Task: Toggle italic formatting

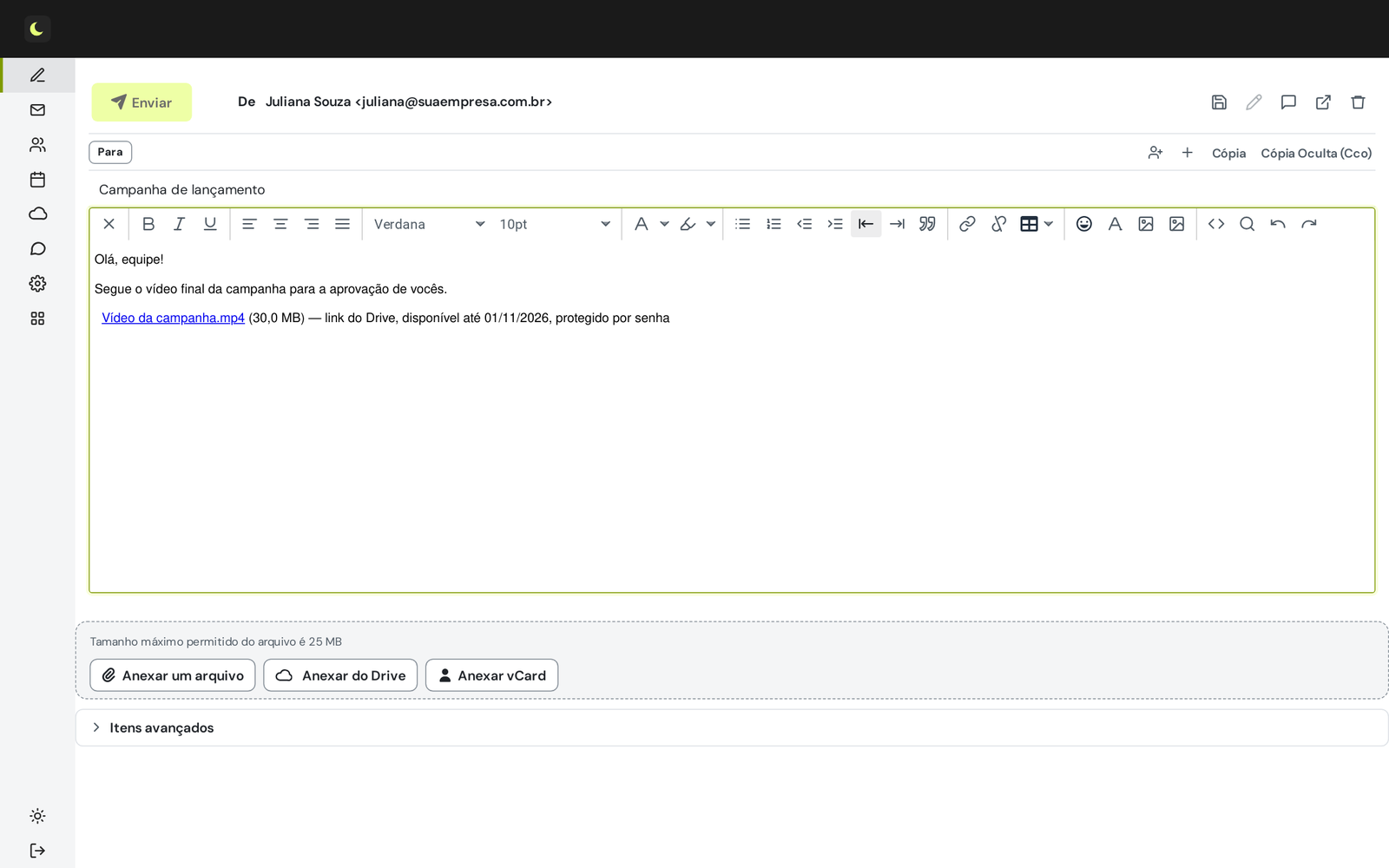Action: 179,224
